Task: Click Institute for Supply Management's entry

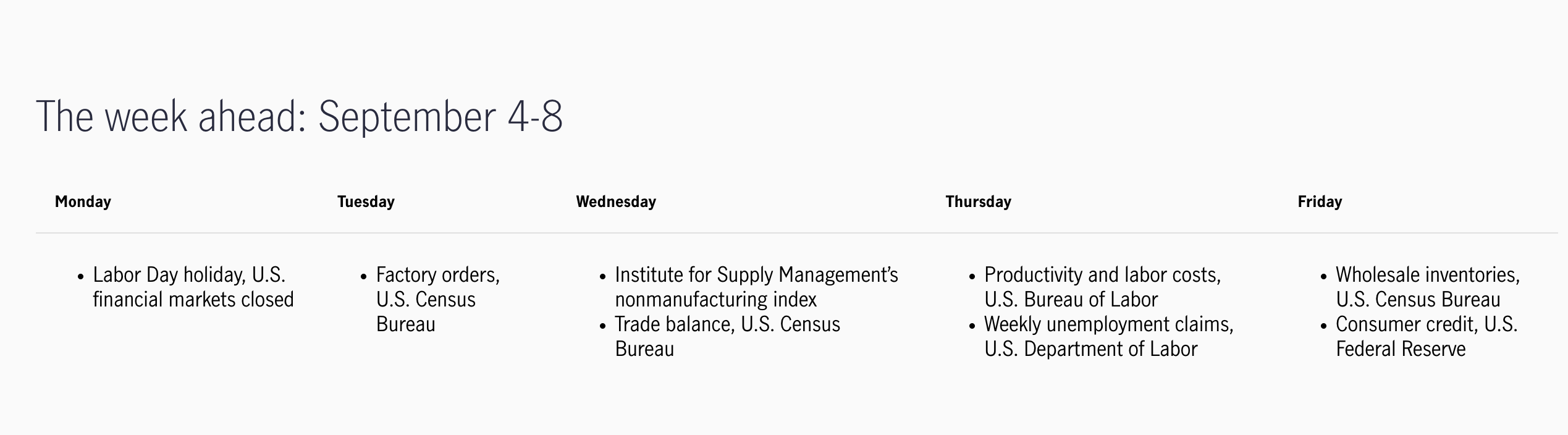Action: point(756,287)
